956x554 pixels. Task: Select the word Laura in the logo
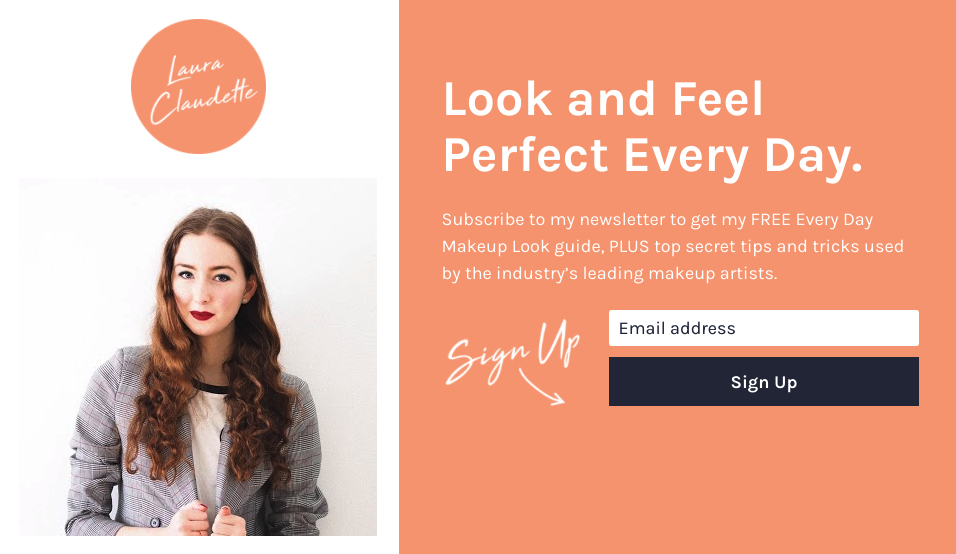point(196,69)
